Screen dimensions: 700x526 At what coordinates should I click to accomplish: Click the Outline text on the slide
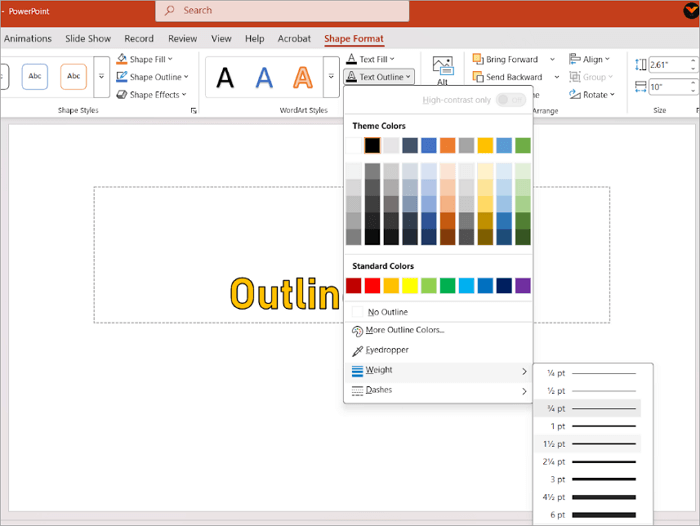tap(286, 293)
